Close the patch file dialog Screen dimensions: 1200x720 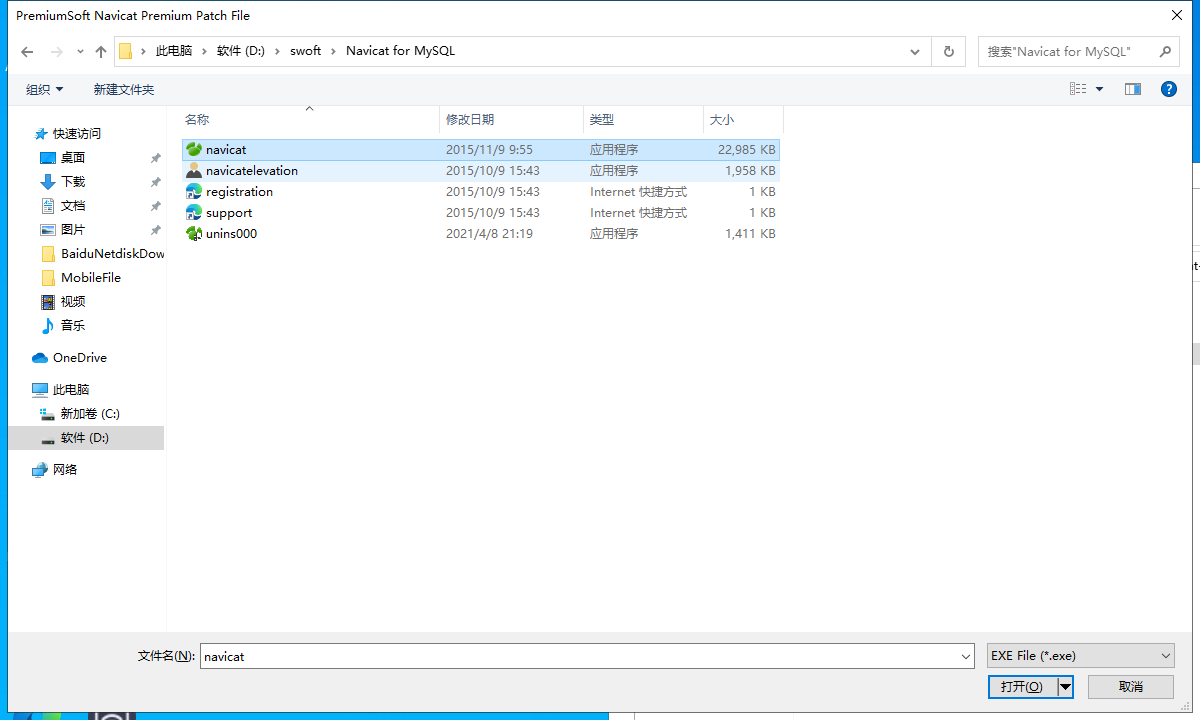(1177, 14)
